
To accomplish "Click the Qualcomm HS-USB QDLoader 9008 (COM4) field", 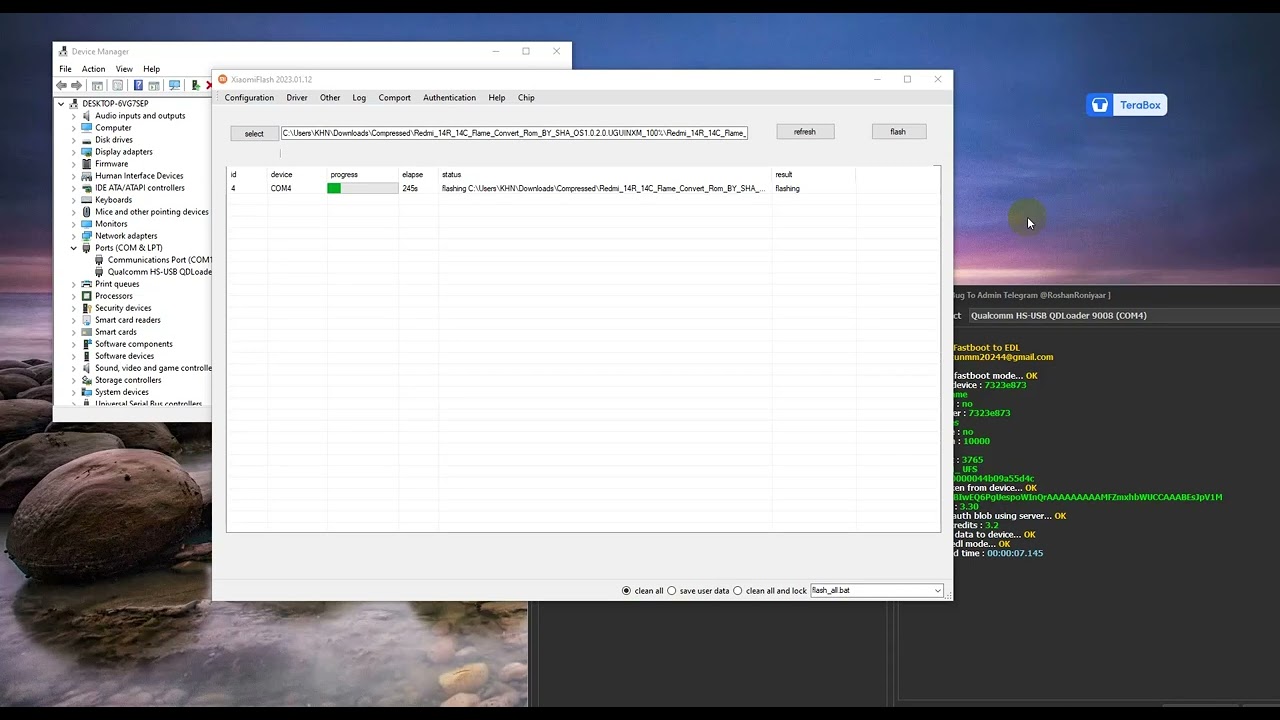I will [x=1122, y=315].
